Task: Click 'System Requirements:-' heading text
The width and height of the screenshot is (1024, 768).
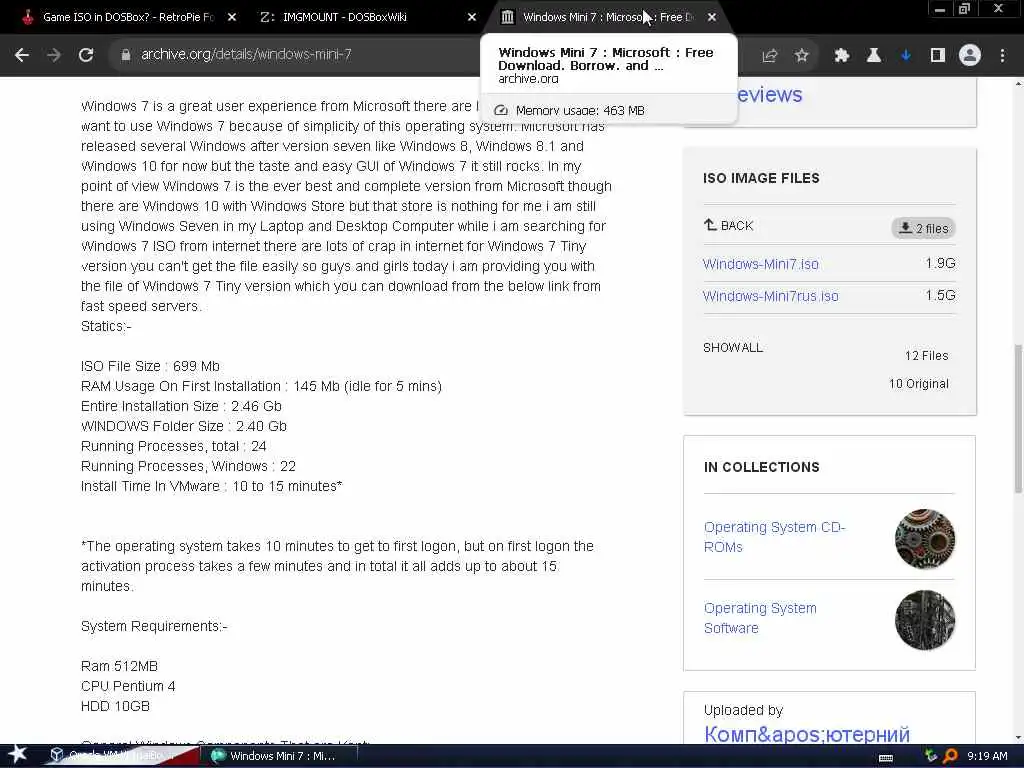Action: pos(154,626)
